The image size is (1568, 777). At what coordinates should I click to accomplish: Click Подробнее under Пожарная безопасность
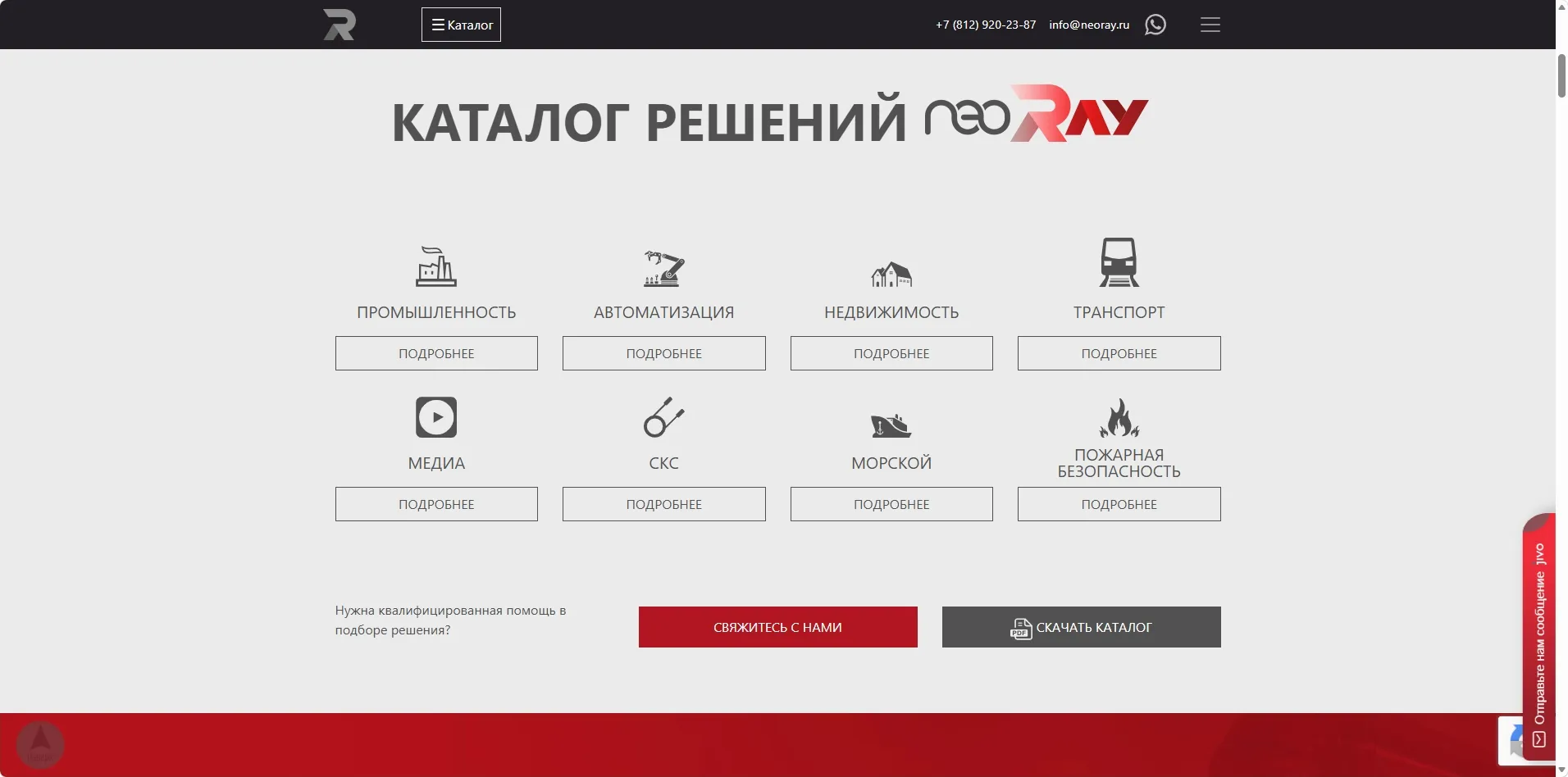point(1119,504)
